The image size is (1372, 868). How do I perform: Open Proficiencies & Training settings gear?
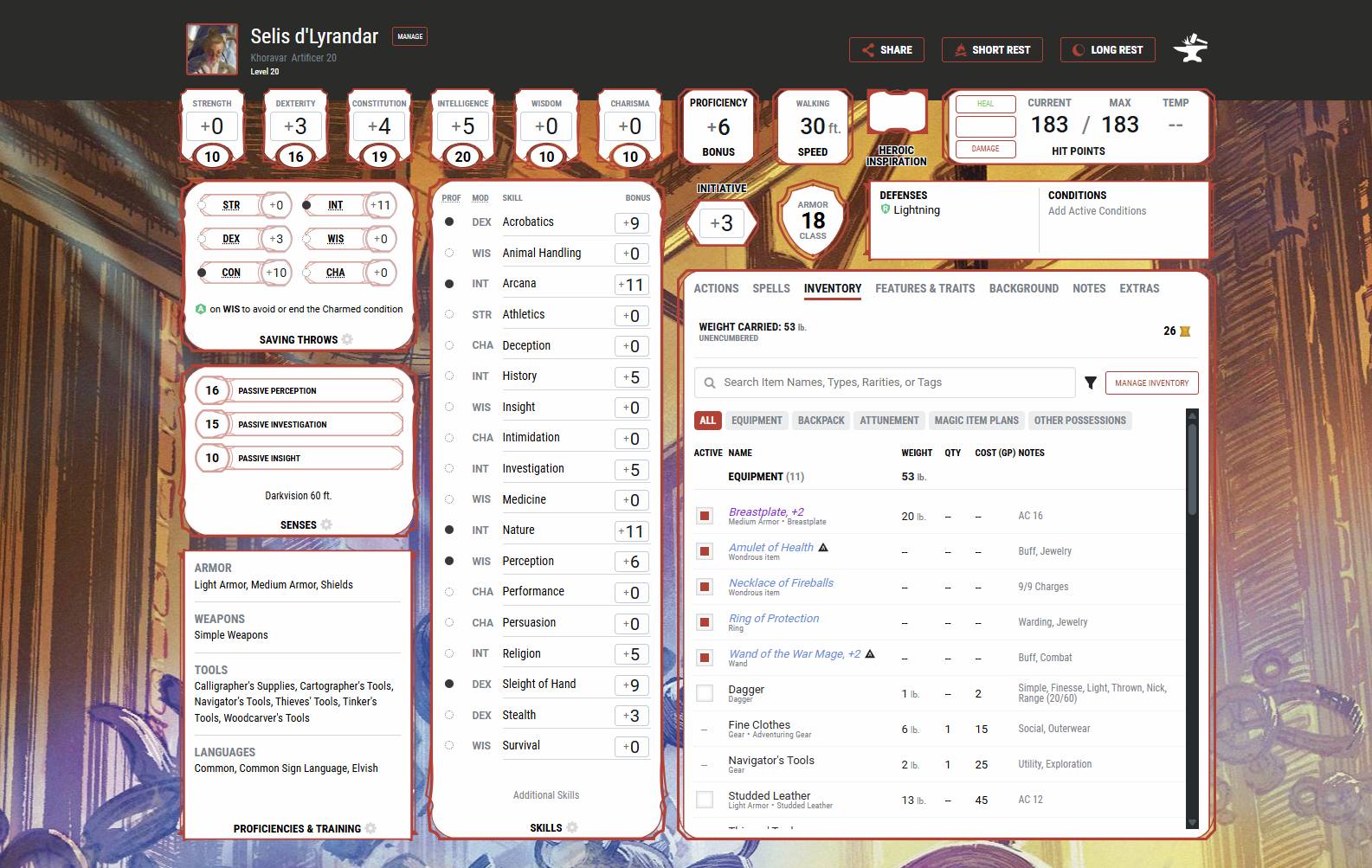click(x=370, y=828)
